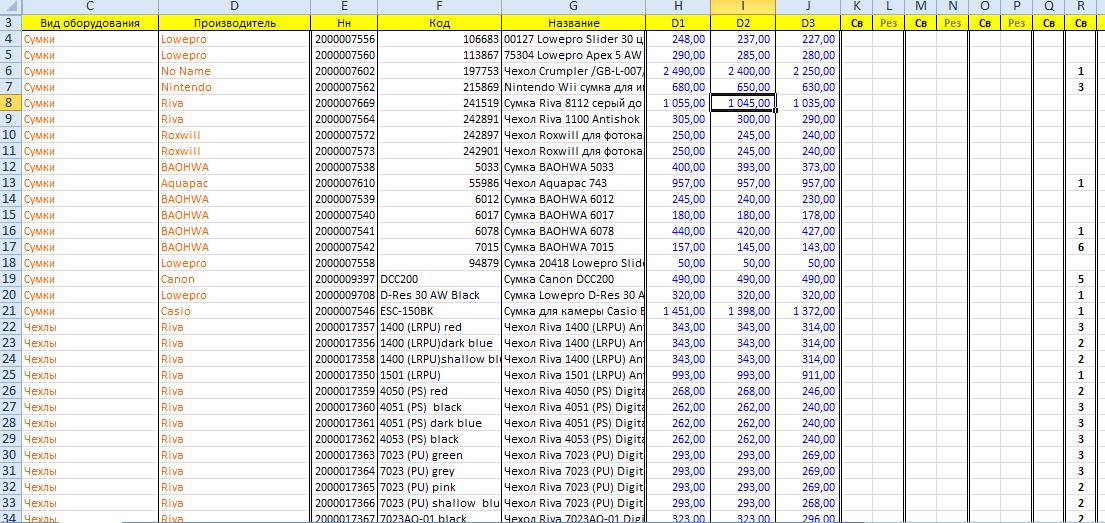Click the 'D3' header cell
This screenshot has width=1105, height=523.
click(808, 23)
